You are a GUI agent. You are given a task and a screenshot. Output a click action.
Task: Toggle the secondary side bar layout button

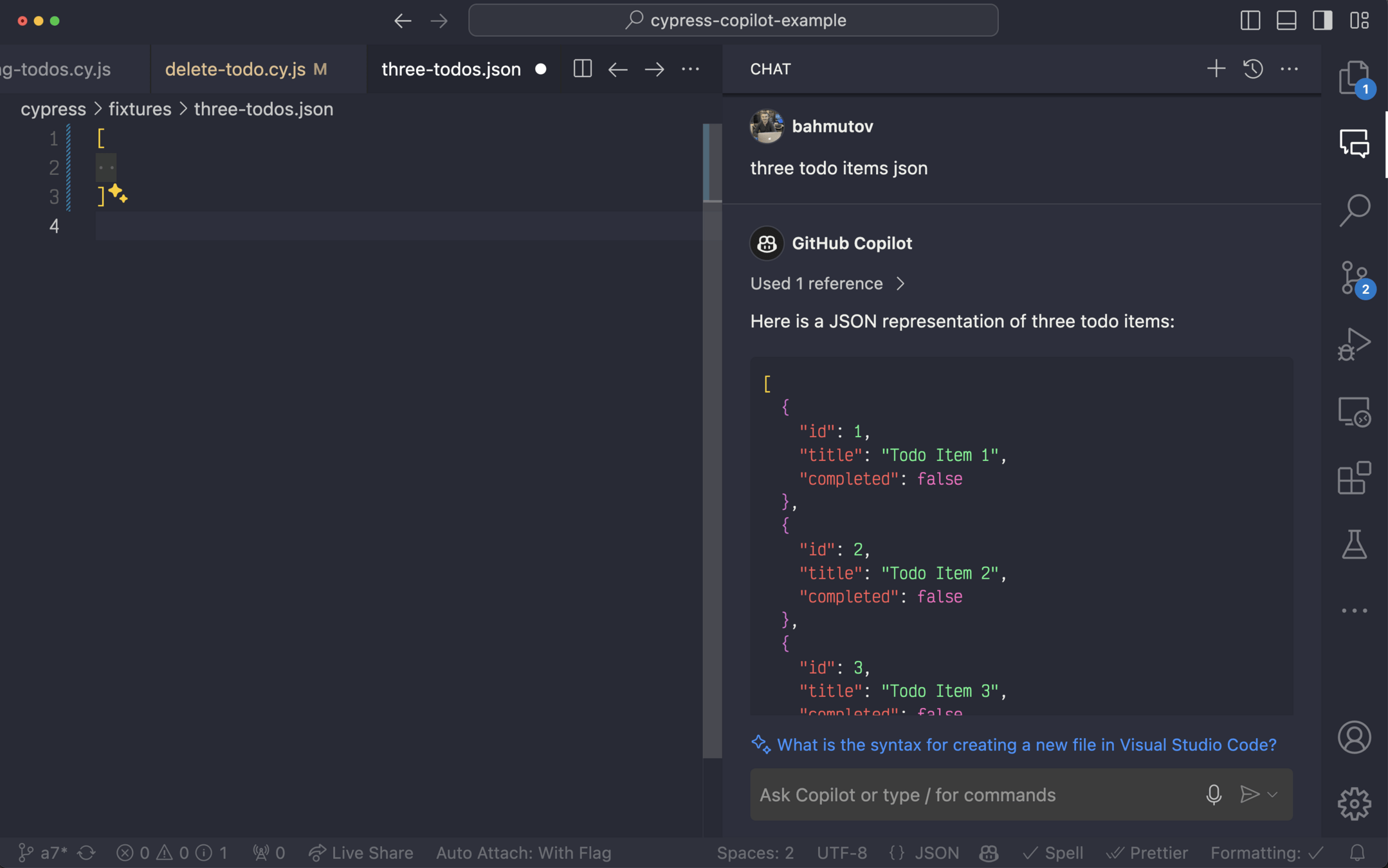[x=1322, y=21]
